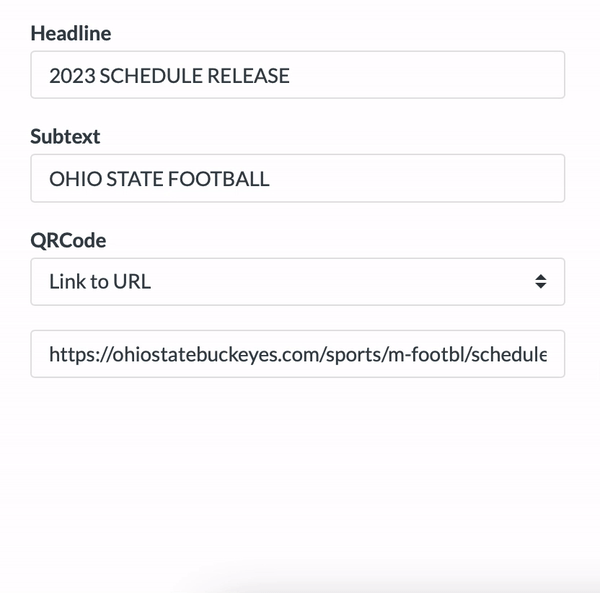Screen dimensions: 600x593
Task: Click the Headline label
Action: pyautogui.click(x=71, y=33)
